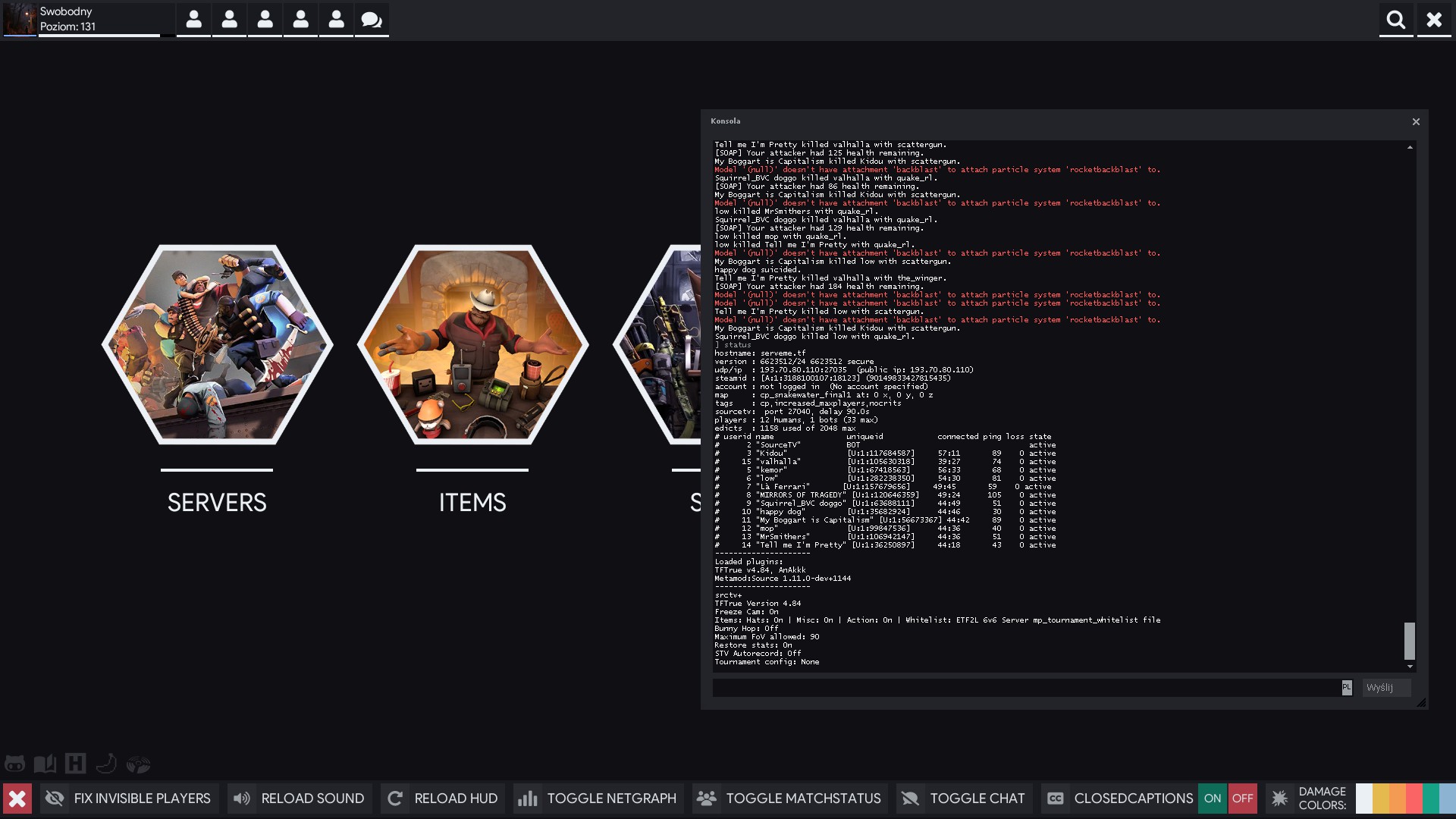Open the first friend silhouette icon
The image size is (1456, 819).
pos(194,20)
